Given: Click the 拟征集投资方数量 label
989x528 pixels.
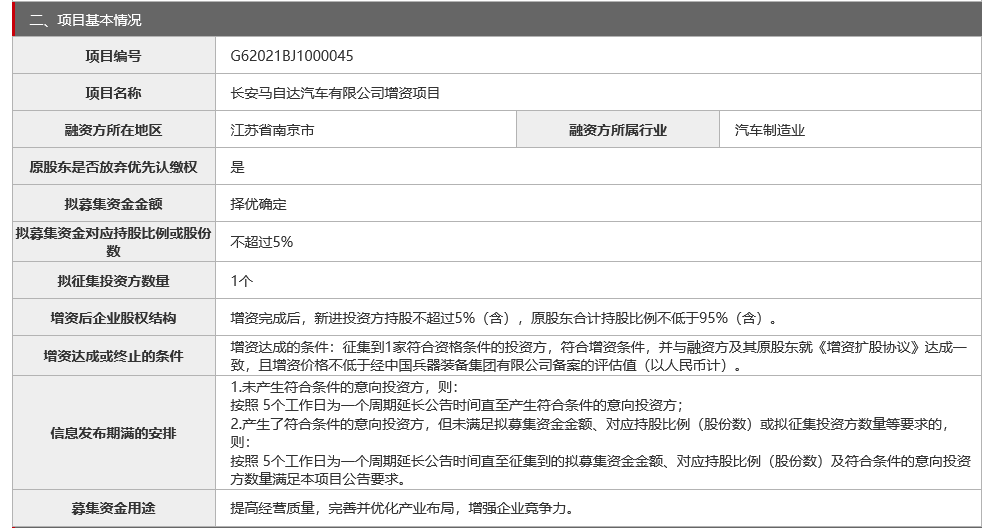Looking at the screenshot, I should pos(114,281).
